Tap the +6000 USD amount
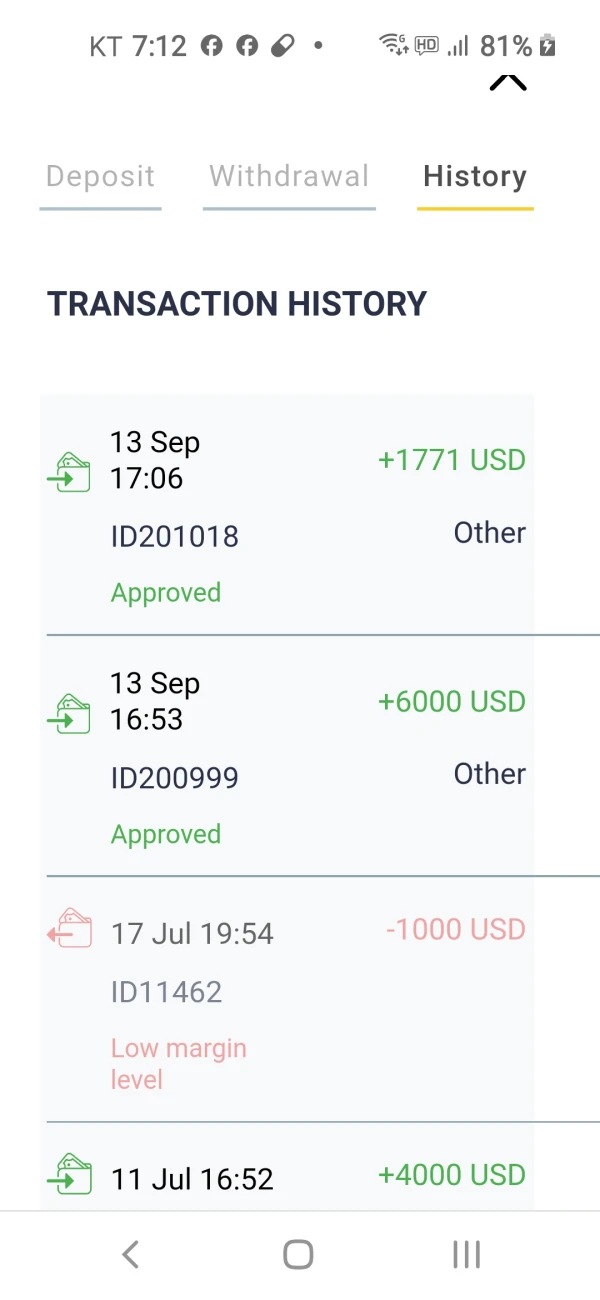The height and width of the screenshot is (1300, 600). [452, 702]
